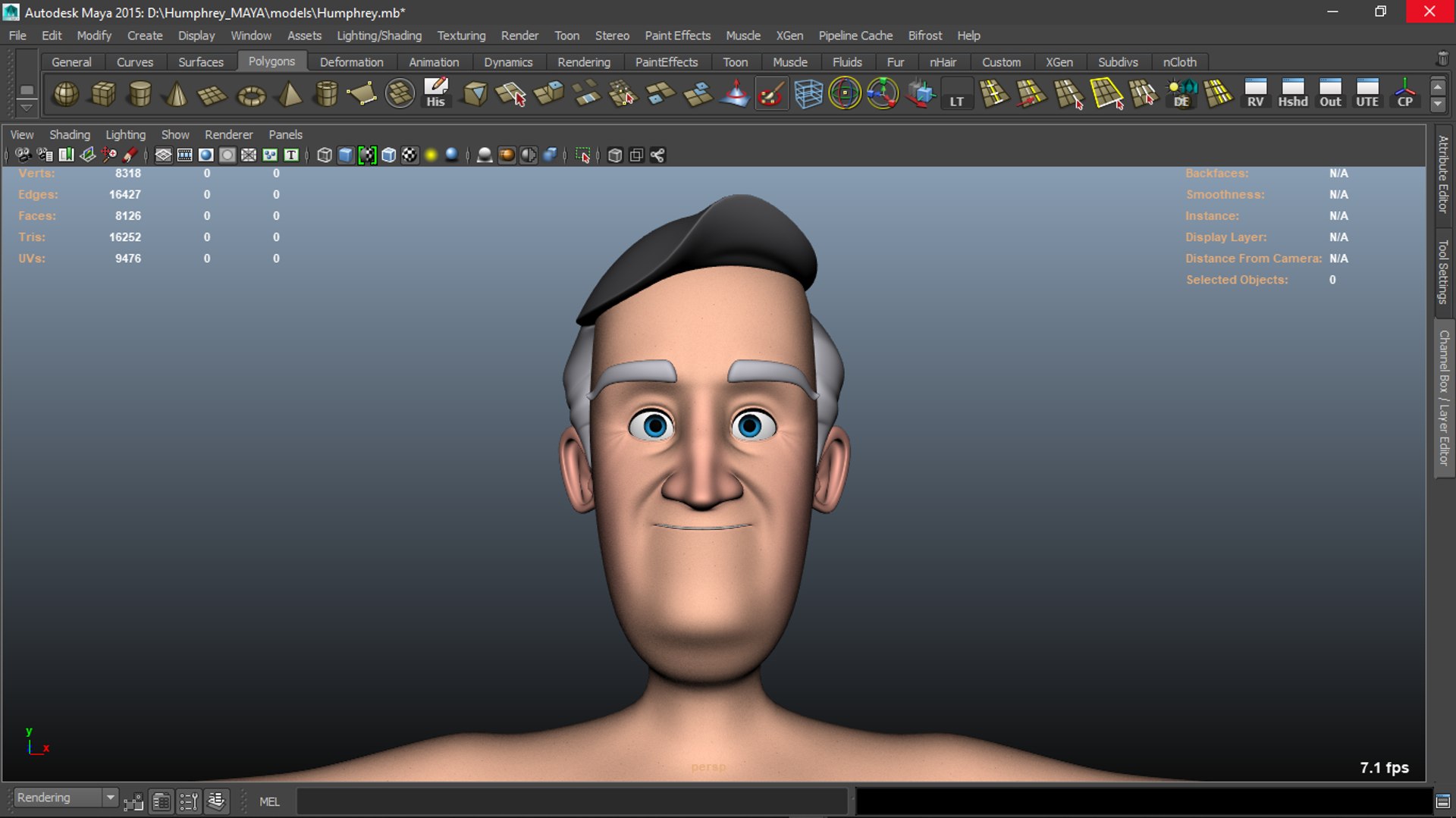The width and height of the screenshot is (1456, 818).
Task: Open the Rendering menu set dropdown
Action: (x=65, y=798)
